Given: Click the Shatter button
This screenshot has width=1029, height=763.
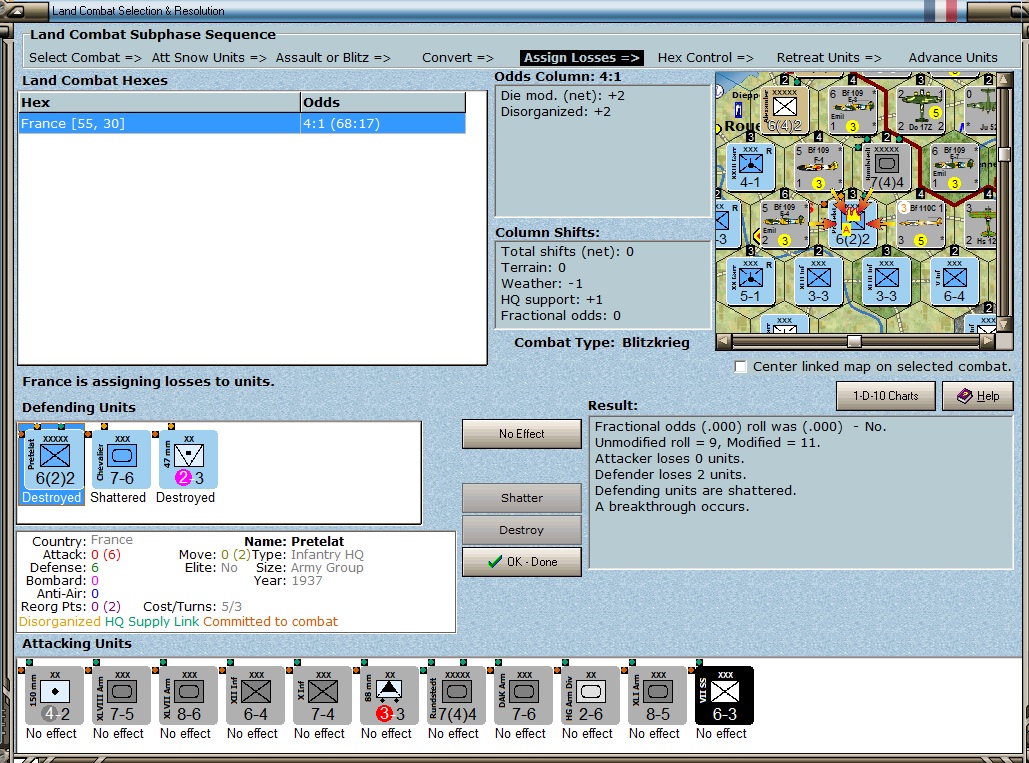Looking at the screenshot, I should [522, 498].
